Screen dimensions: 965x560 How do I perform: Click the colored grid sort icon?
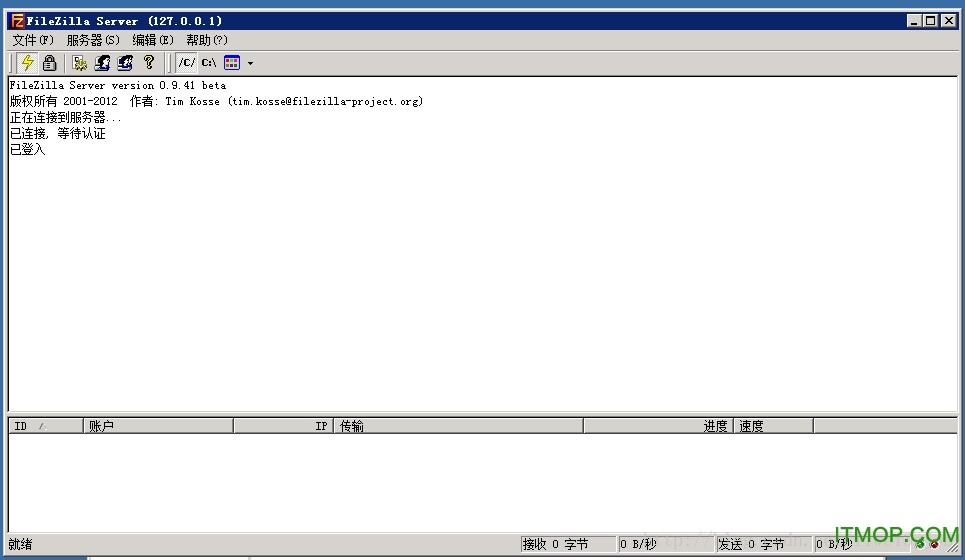coord(232,63)
